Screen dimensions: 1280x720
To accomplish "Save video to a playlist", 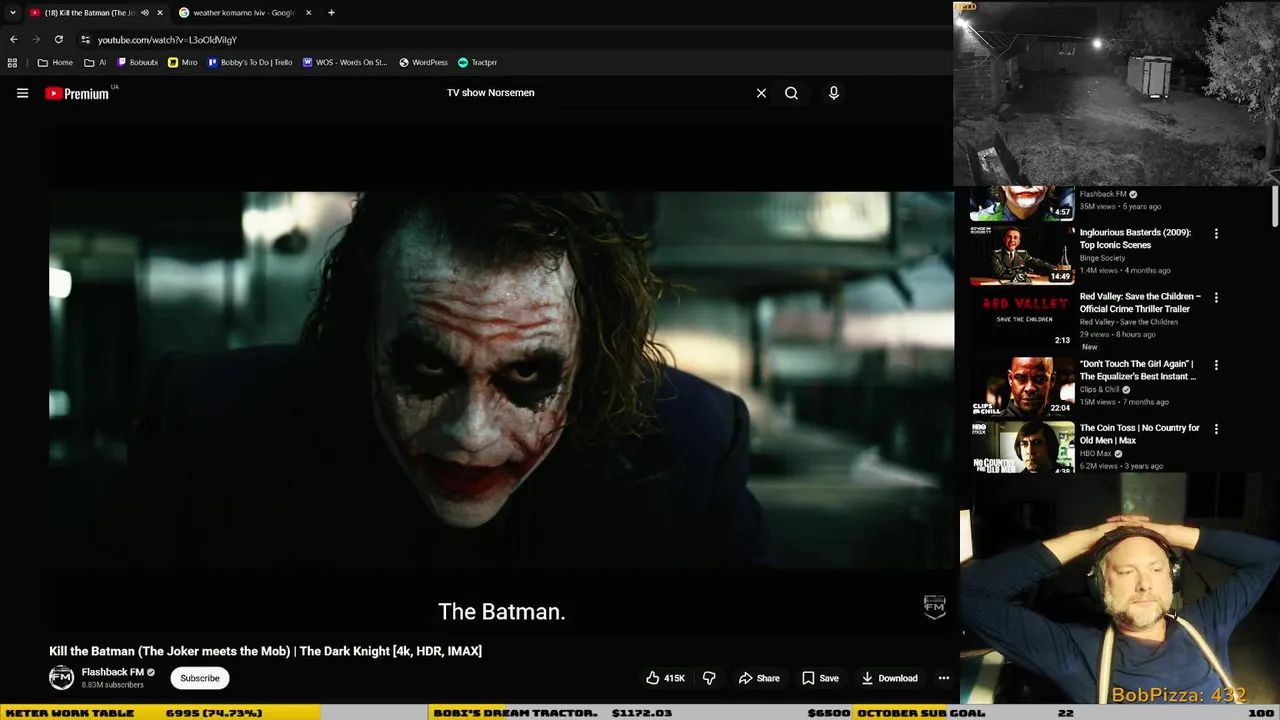I will 820,678.
